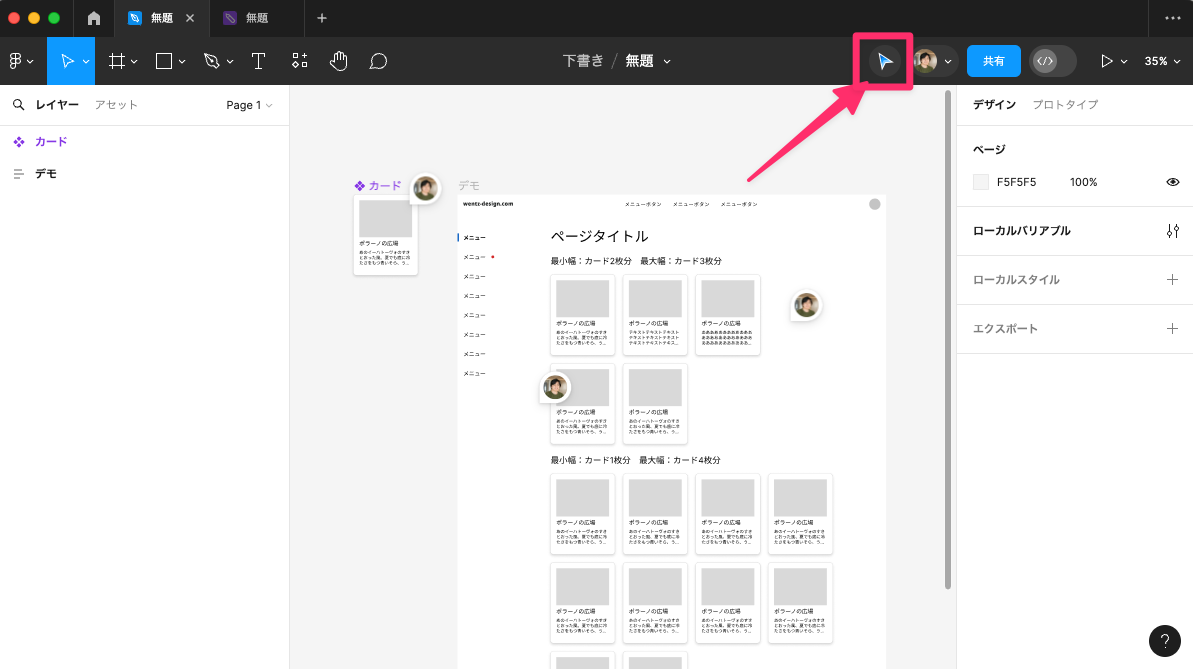Select the Comment tool
1193x669 pixels.
coord(378,61)
